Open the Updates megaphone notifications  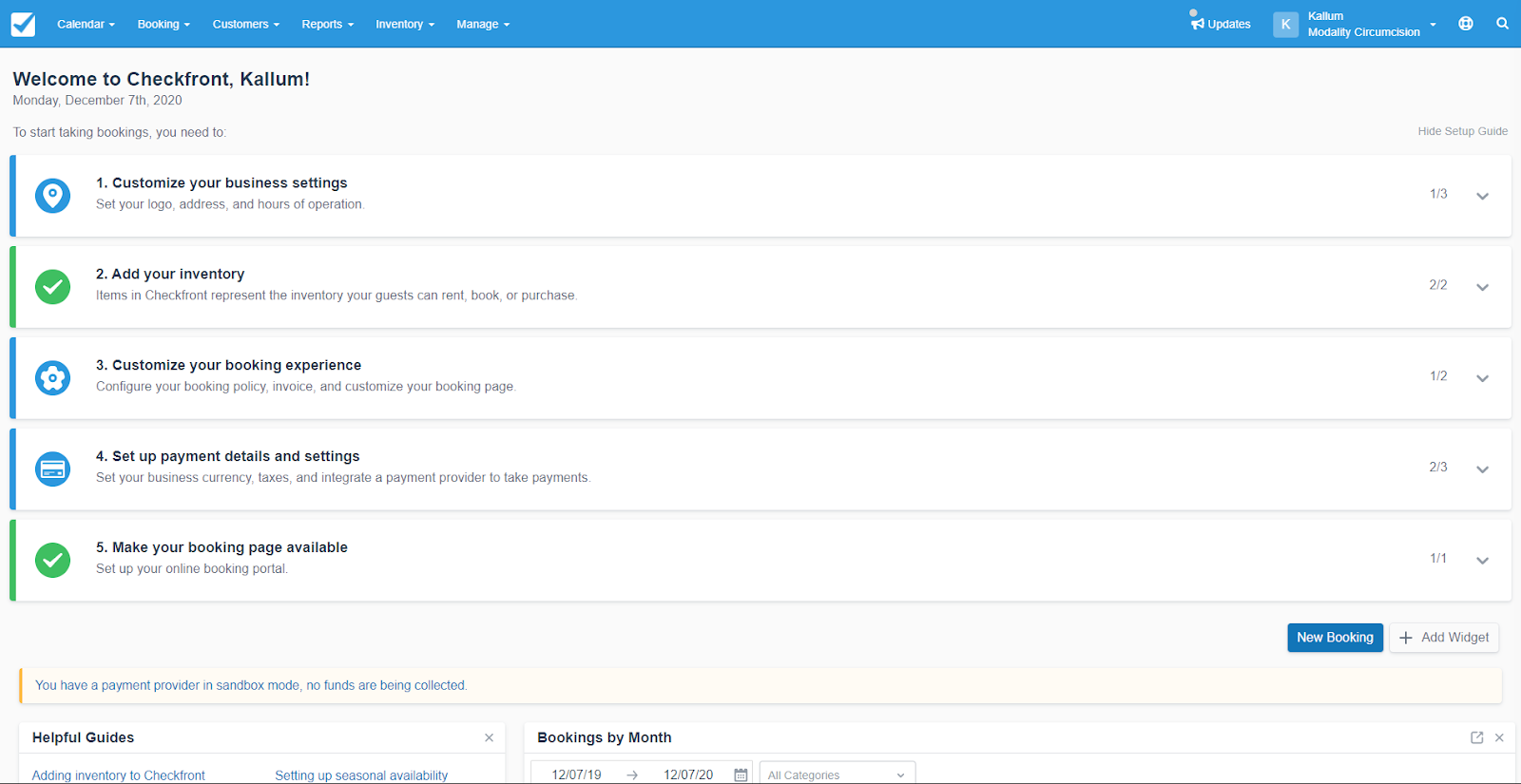click(x=1221, y=23)
